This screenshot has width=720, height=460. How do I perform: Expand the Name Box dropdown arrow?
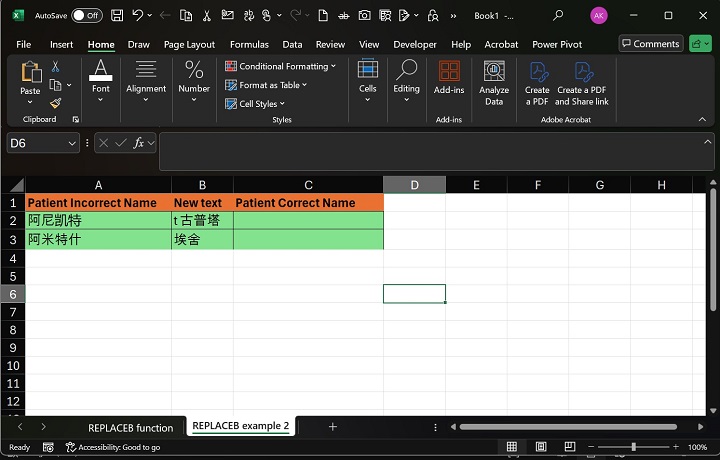click(x=72, y=143)
